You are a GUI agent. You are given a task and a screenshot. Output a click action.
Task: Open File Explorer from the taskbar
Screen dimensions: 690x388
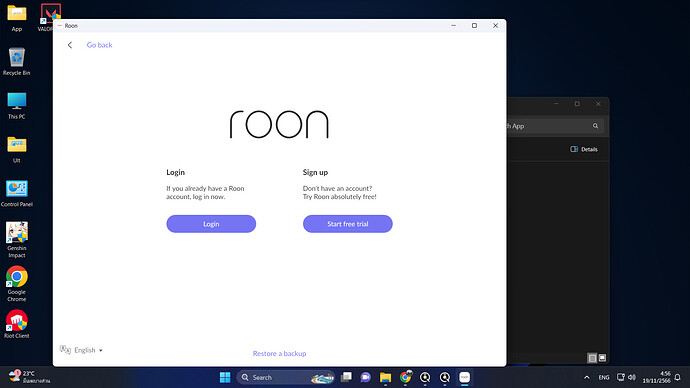(x=385, y=377)
